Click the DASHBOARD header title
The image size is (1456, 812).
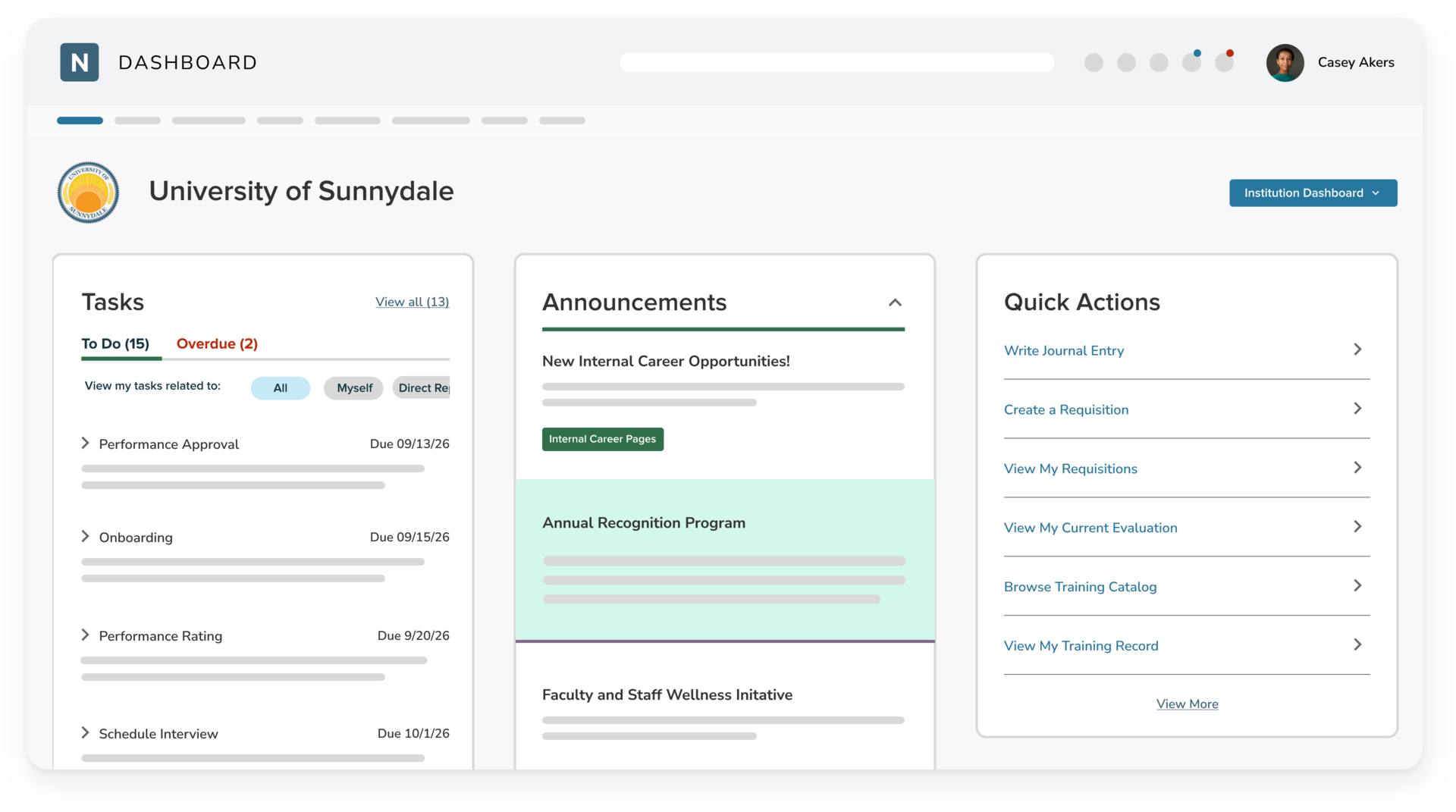coord(188,62)
